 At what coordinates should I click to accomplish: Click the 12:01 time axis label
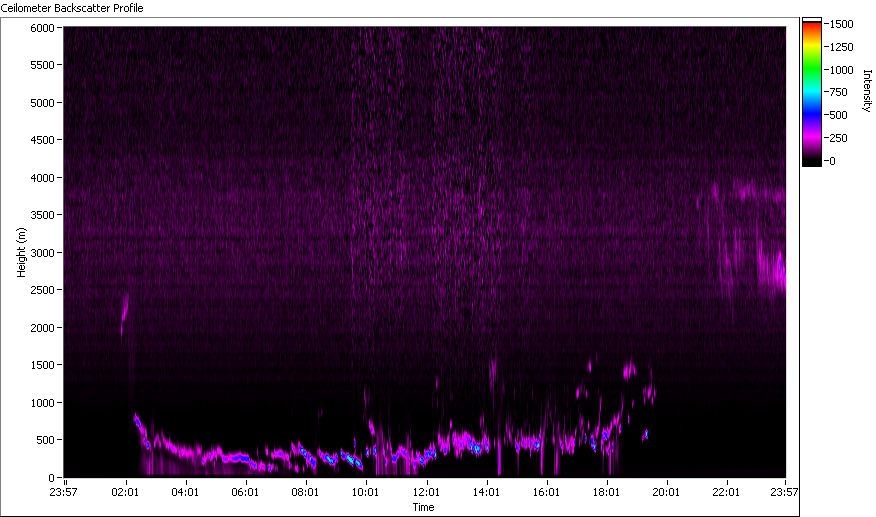click(426, 492)
